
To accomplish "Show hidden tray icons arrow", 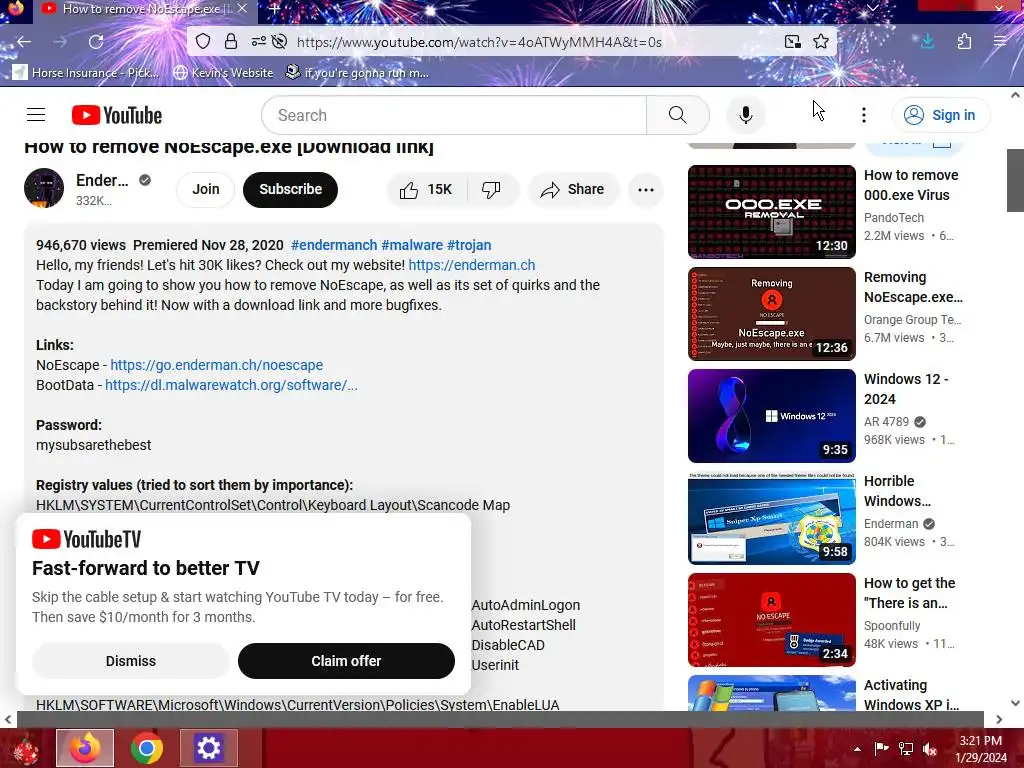I will [857, 749].
